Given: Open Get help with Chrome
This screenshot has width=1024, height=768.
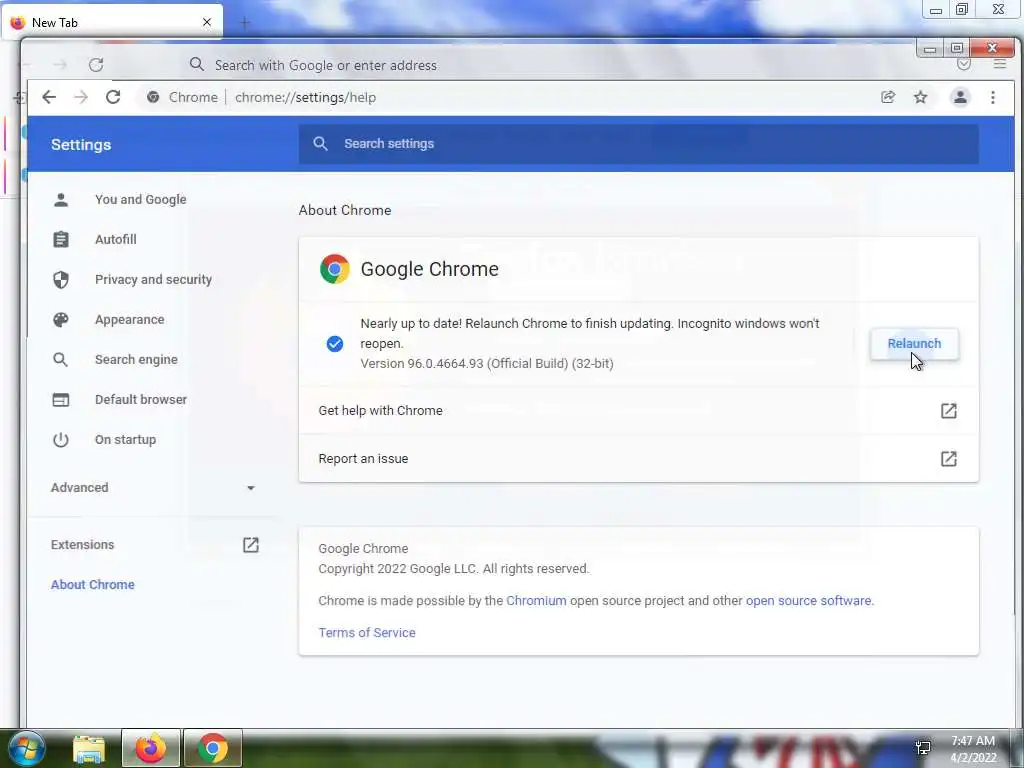Looking at the screenshot, I should point(638,411).
